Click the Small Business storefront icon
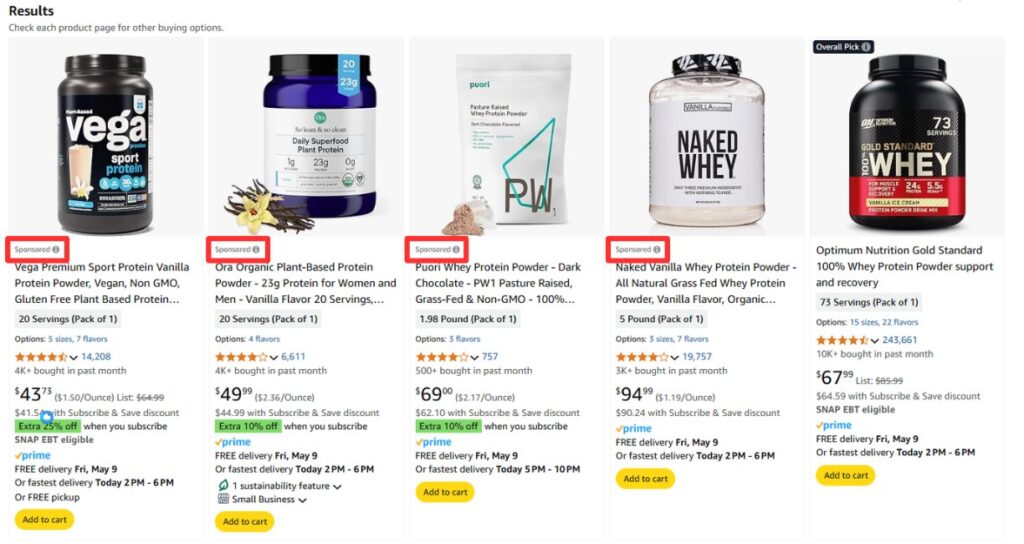The image size is (1024, 544). click(x=223, y=499)
